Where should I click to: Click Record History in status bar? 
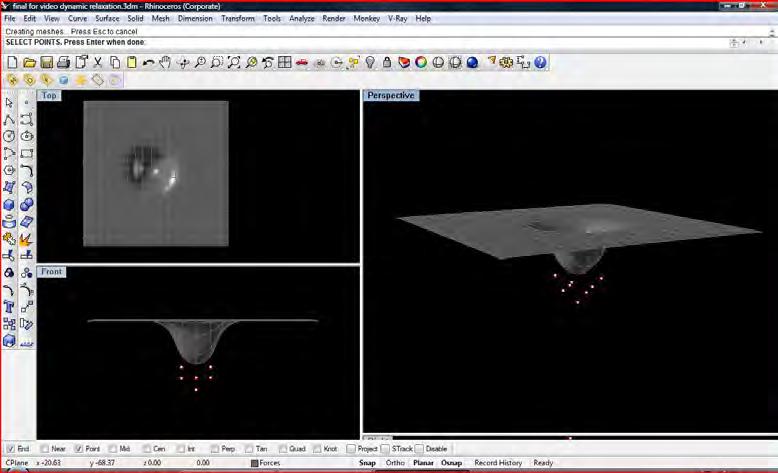(498, 463)
